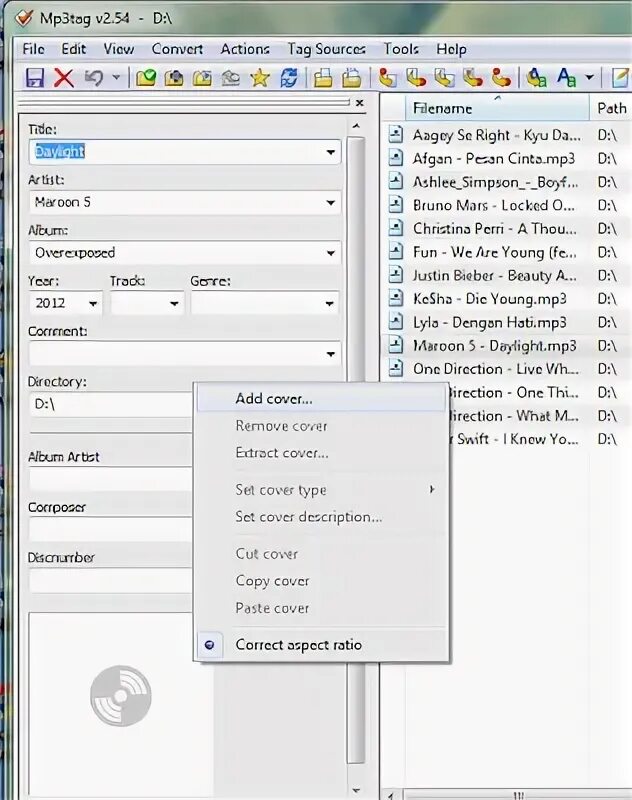632x800 pixels.
Task: Open the Actions menu
Action: 245,49
